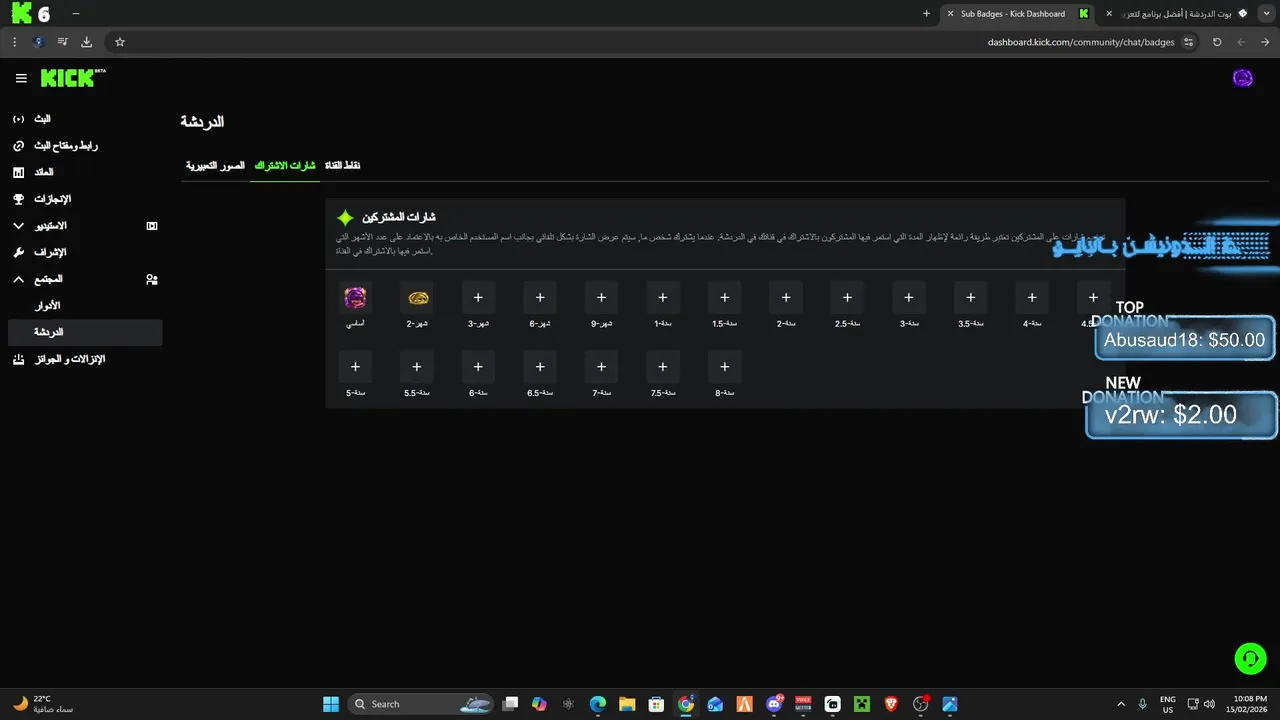This screenshot has width=1280, height=720.
Task: Open the playlist icon in browser toolbar
Action: point(62,42)
